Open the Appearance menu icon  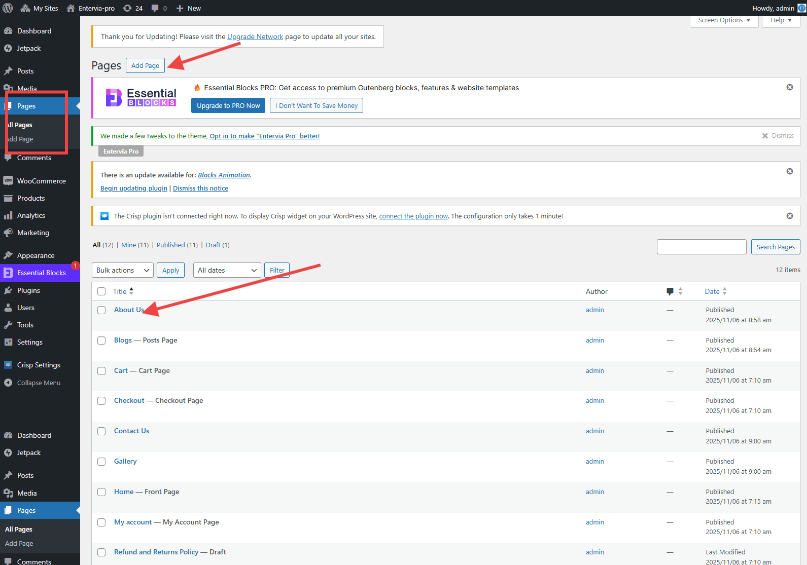click(x=8, y=256)
